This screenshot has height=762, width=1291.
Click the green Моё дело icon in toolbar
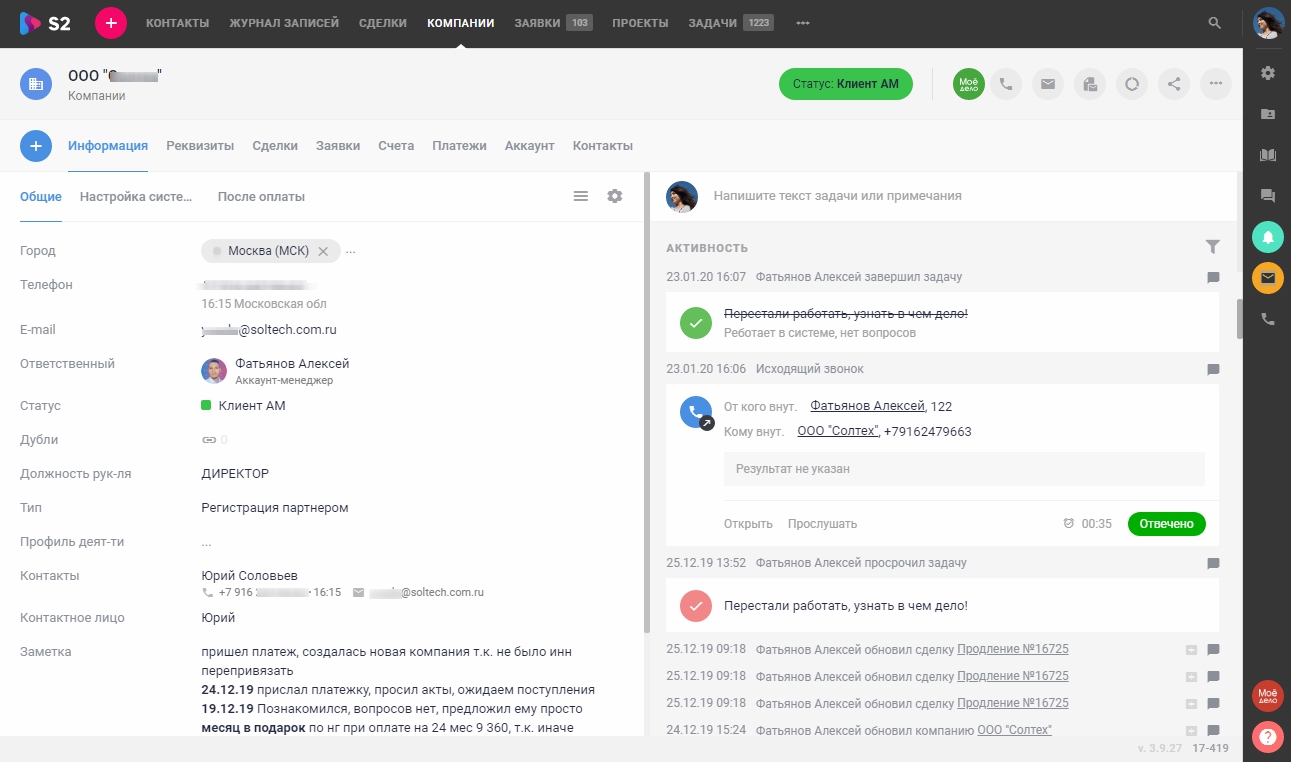pos(967,84)
